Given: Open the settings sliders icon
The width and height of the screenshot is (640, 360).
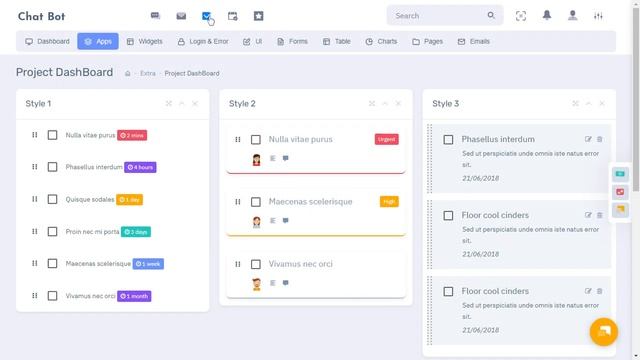Looking at the screenshot, I should click(x=598, y=16).
